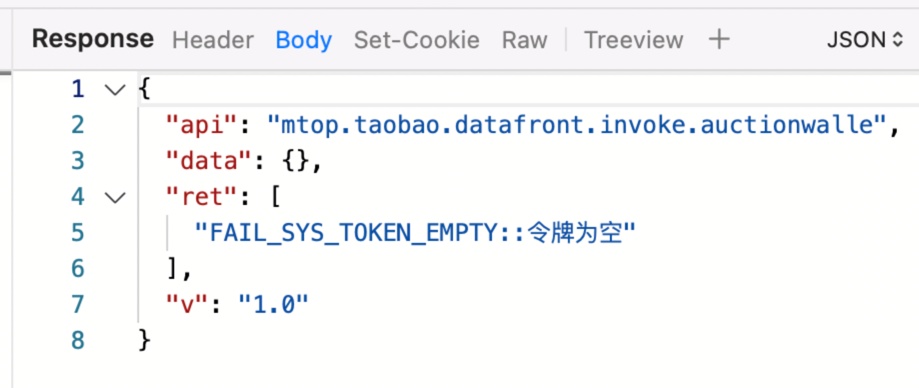Click the "data" key on line 3
The image size is (919, 388).
click(210, 161)
